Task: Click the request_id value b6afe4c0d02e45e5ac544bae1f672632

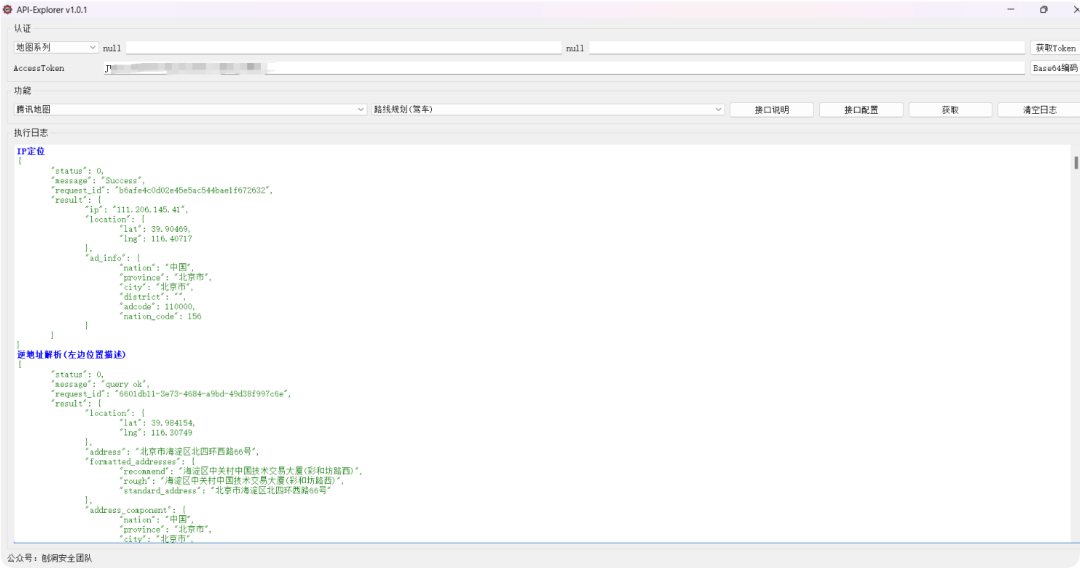Action: point(194,190)
